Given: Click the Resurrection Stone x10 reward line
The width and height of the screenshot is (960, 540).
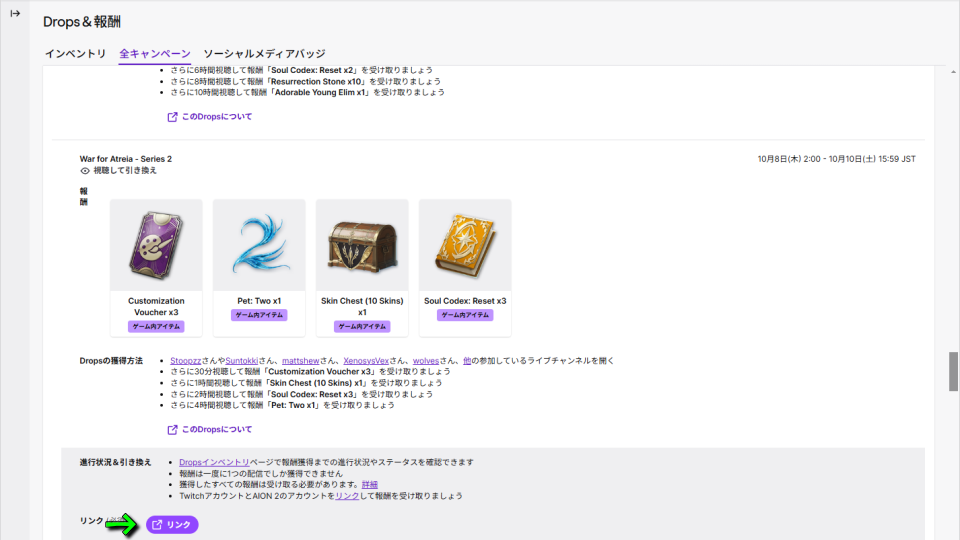Looking at the screenshot, I should pos(306,81).
